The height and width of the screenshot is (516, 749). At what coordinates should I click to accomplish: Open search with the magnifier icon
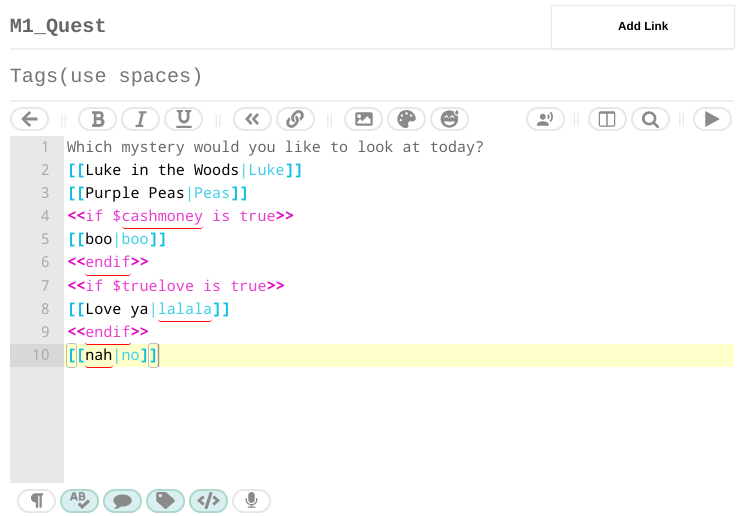coord(650,119)
